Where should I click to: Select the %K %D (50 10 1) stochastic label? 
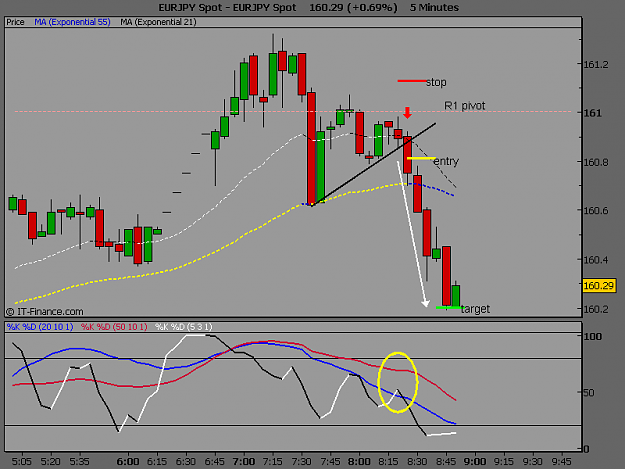pyautogui.click(x=114, y=327)
